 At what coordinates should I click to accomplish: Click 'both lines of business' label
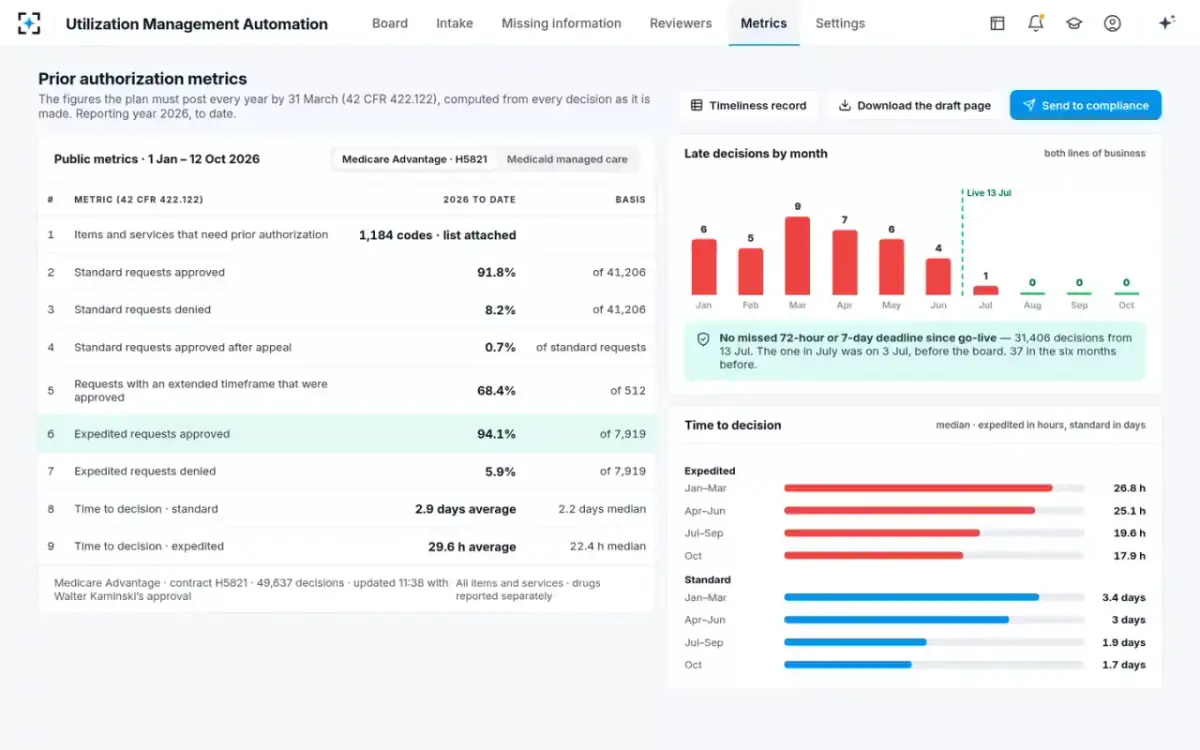pos(1095,153)
